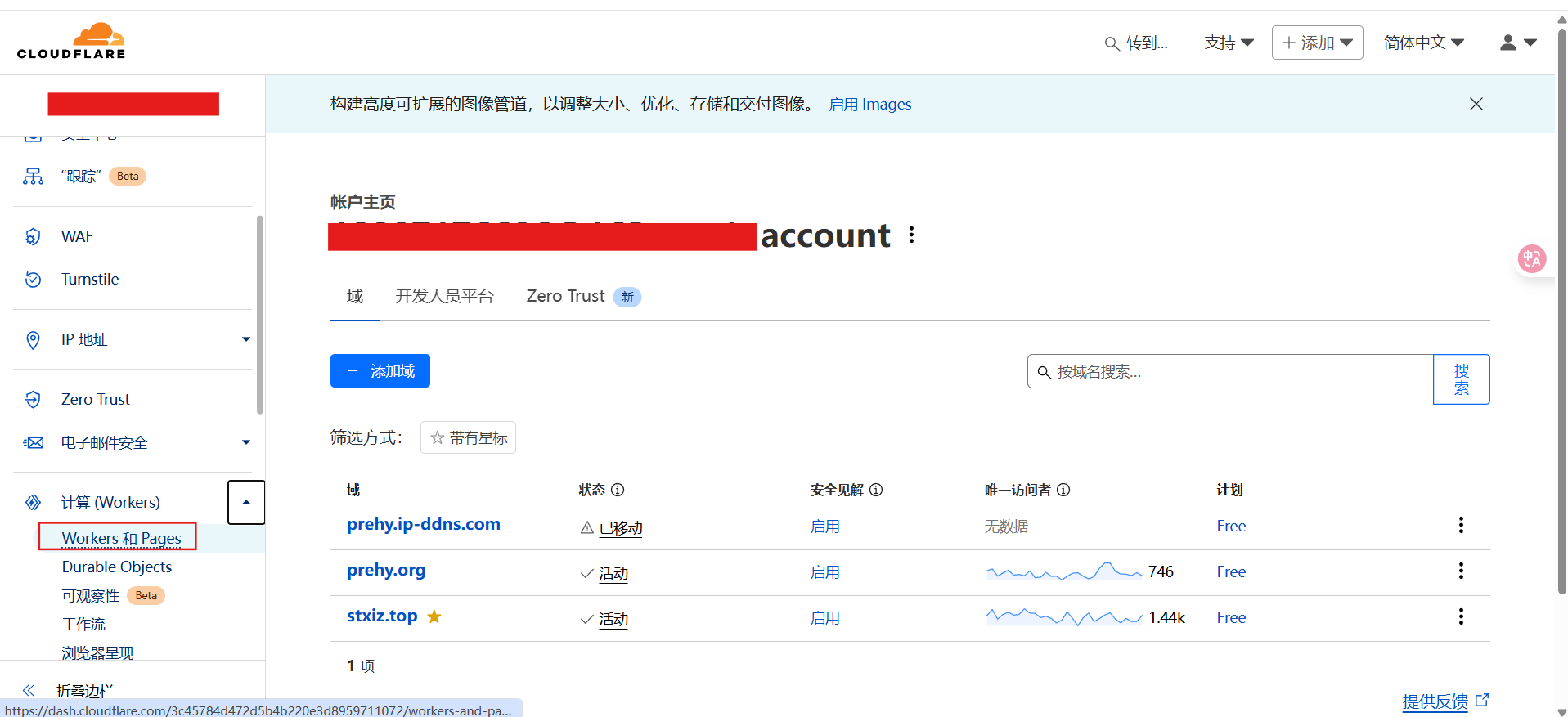1568x717 pixels.
Task: Dismiss the Images promotion banner
Action: tap(1476, 104)
